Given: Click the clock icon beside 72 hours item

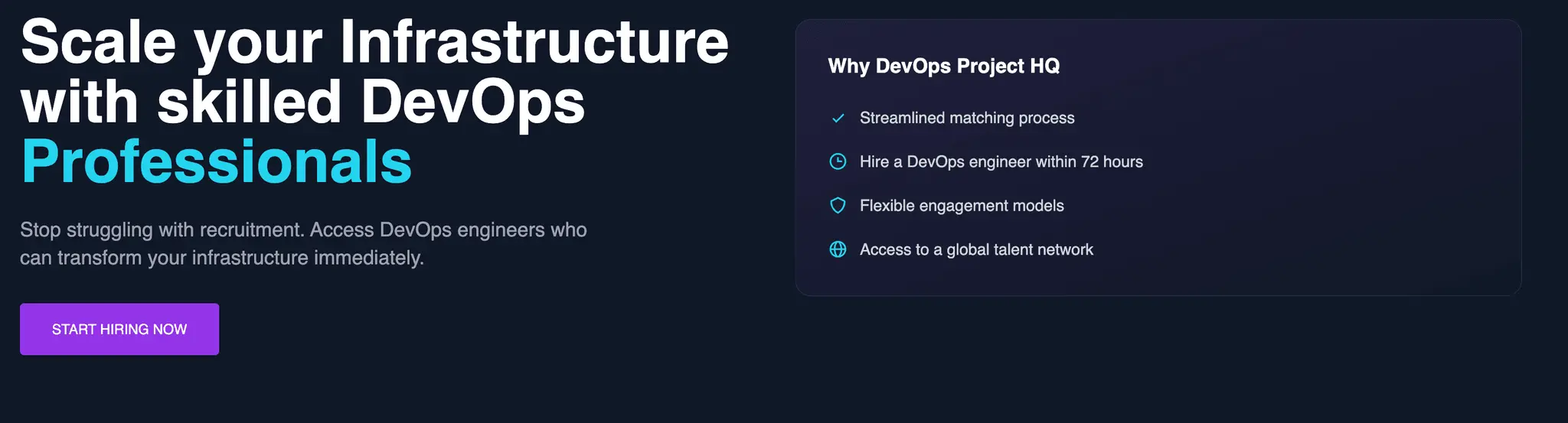Looking at the screenshot, I should click(x=838, y=161).
